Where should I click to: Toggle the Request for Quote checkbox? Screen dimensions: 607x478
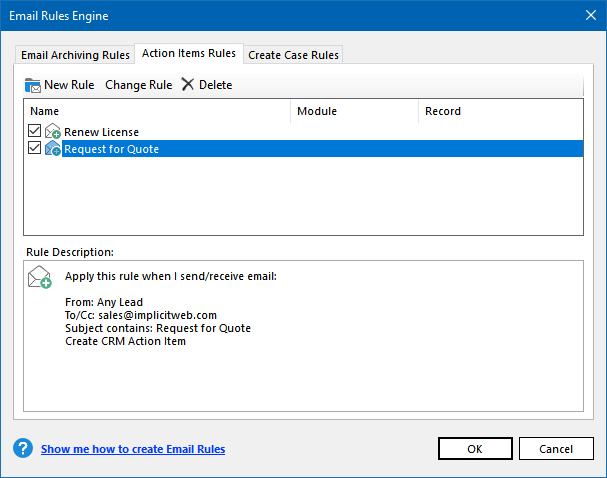coord(35,149)
